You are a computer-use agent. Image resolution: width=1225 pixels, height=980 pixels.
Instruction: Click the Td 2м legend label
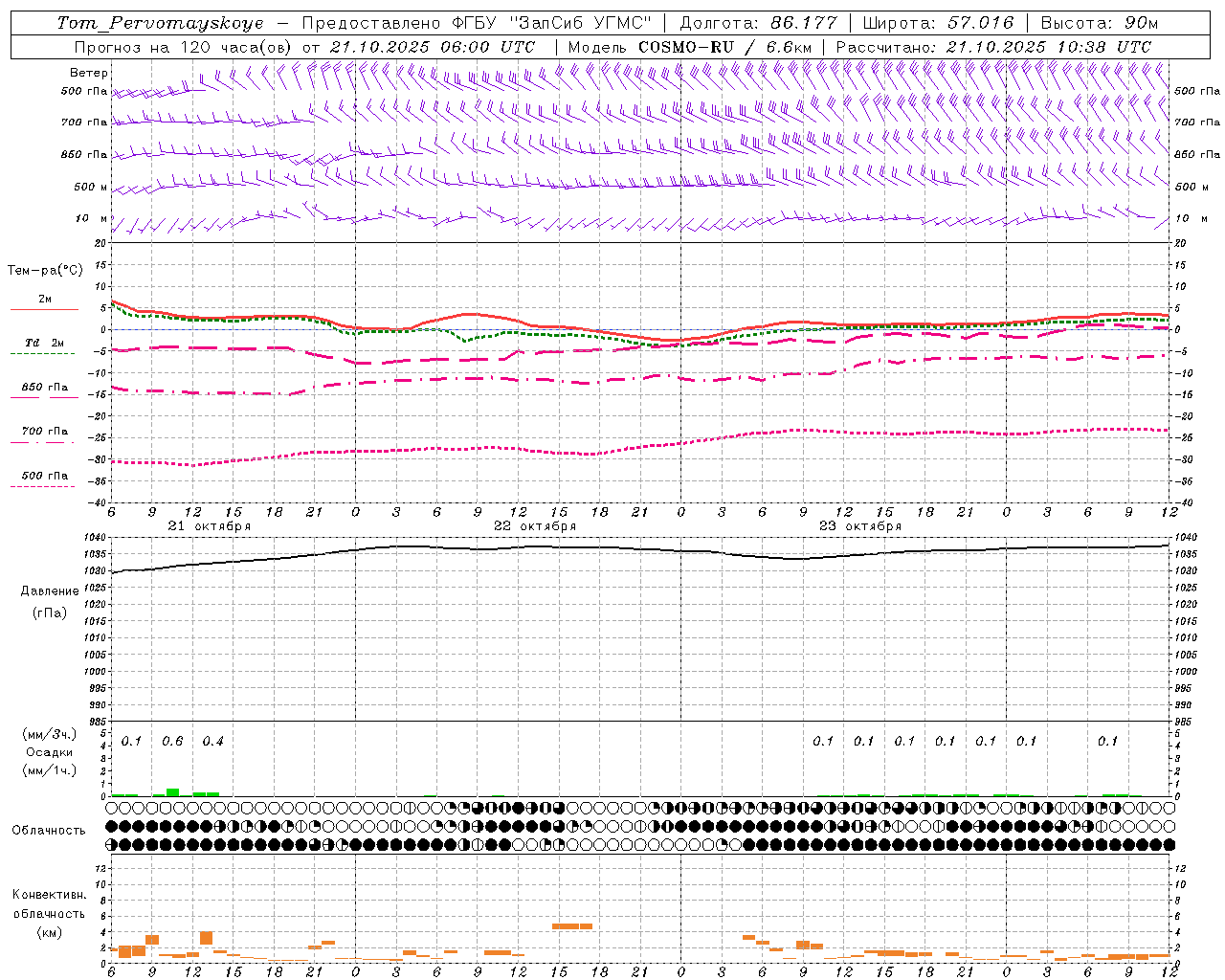(45, 343)
